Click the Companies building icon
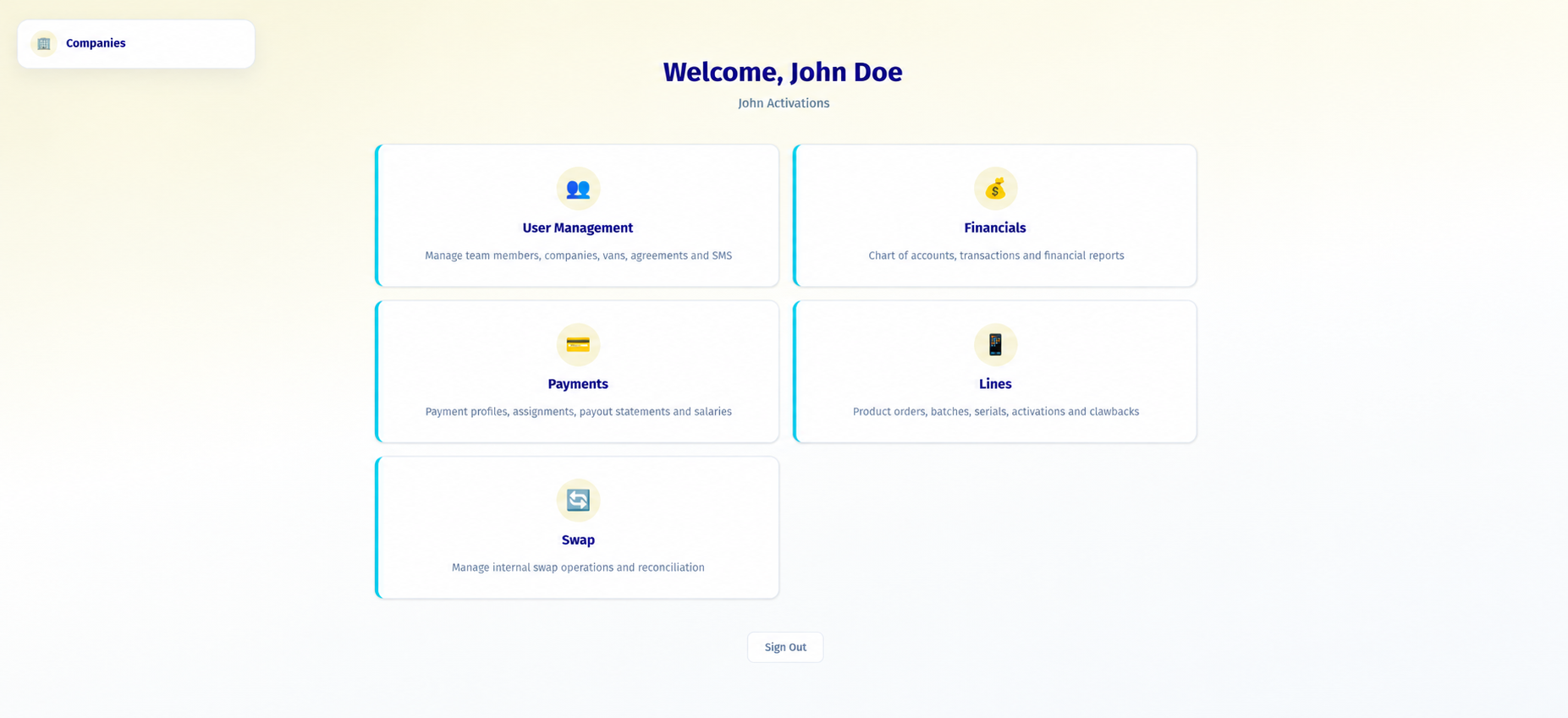The width and height of the screenshot is (1568, 718). 44,43
